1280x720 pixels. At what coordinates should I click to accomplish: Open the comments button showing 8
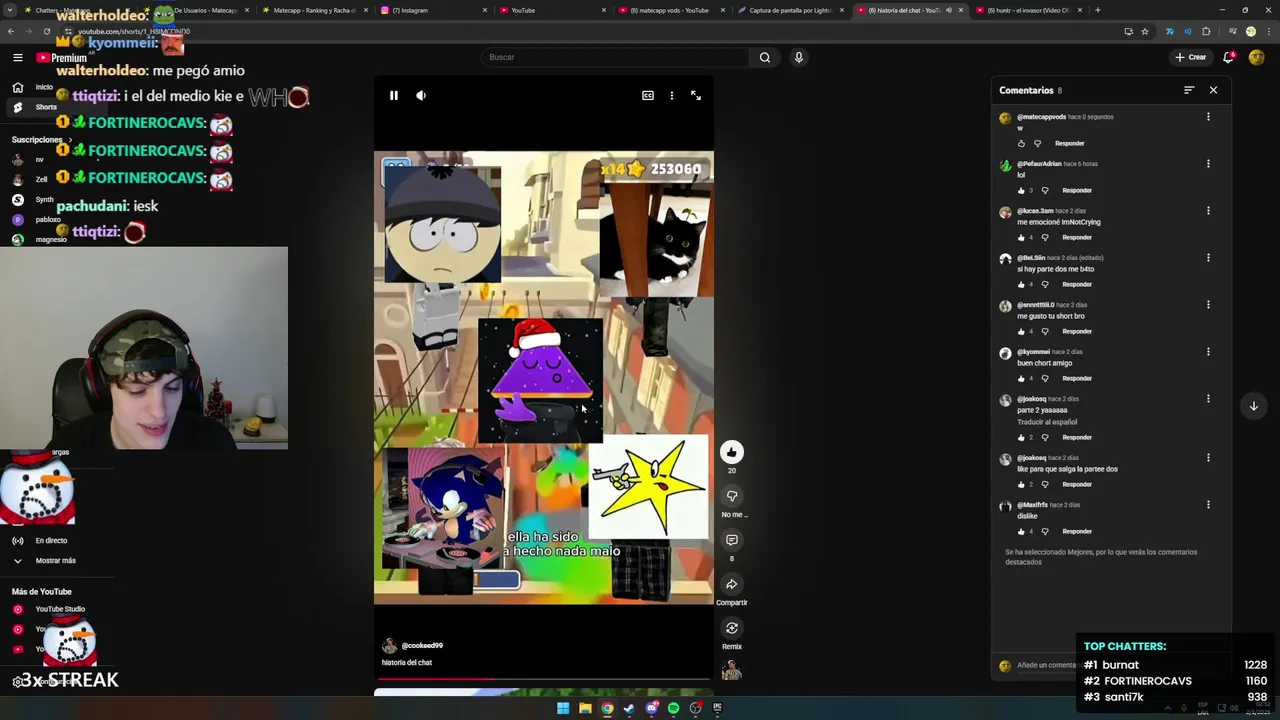click(x=732, y=540)
